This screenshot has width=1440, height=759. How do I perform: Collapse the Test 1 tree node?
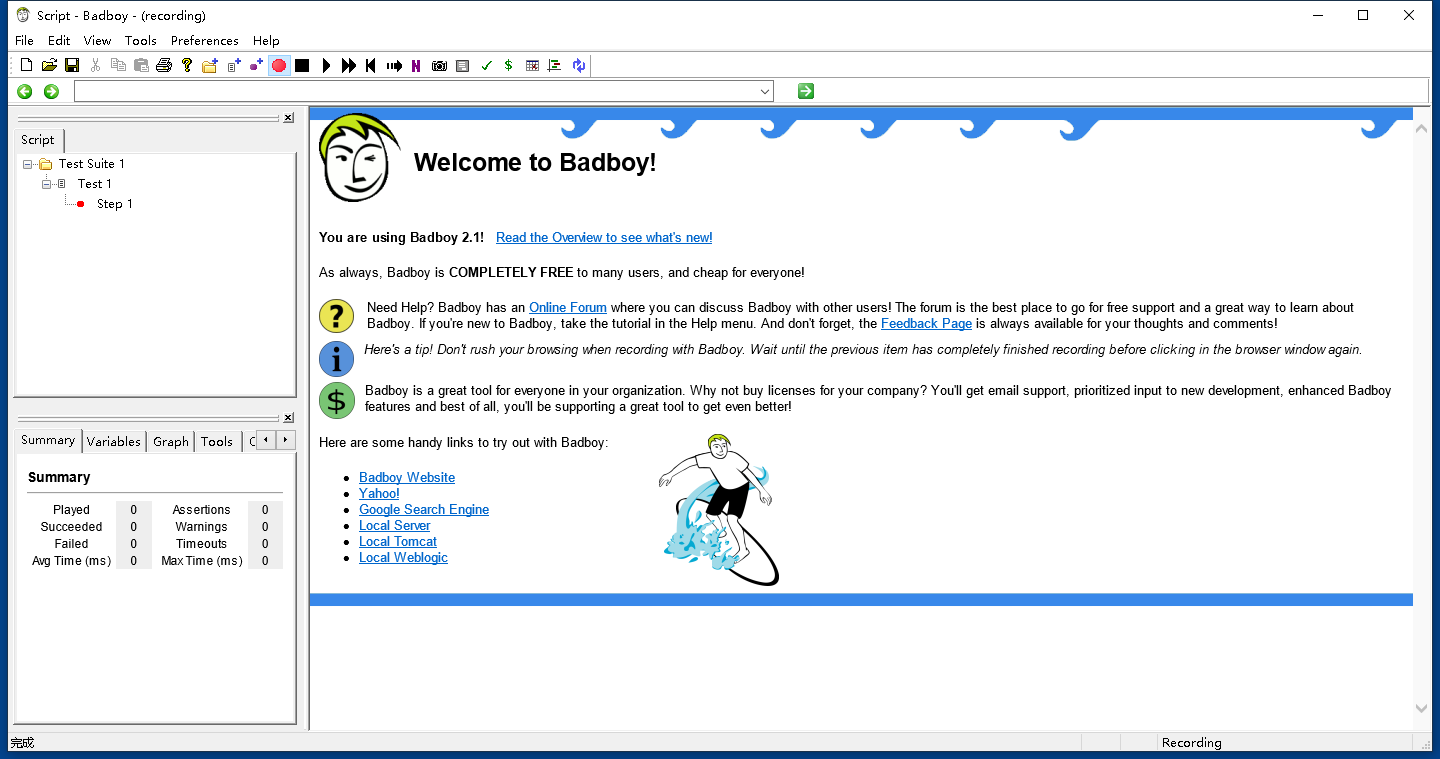click(x=46, y=184)
